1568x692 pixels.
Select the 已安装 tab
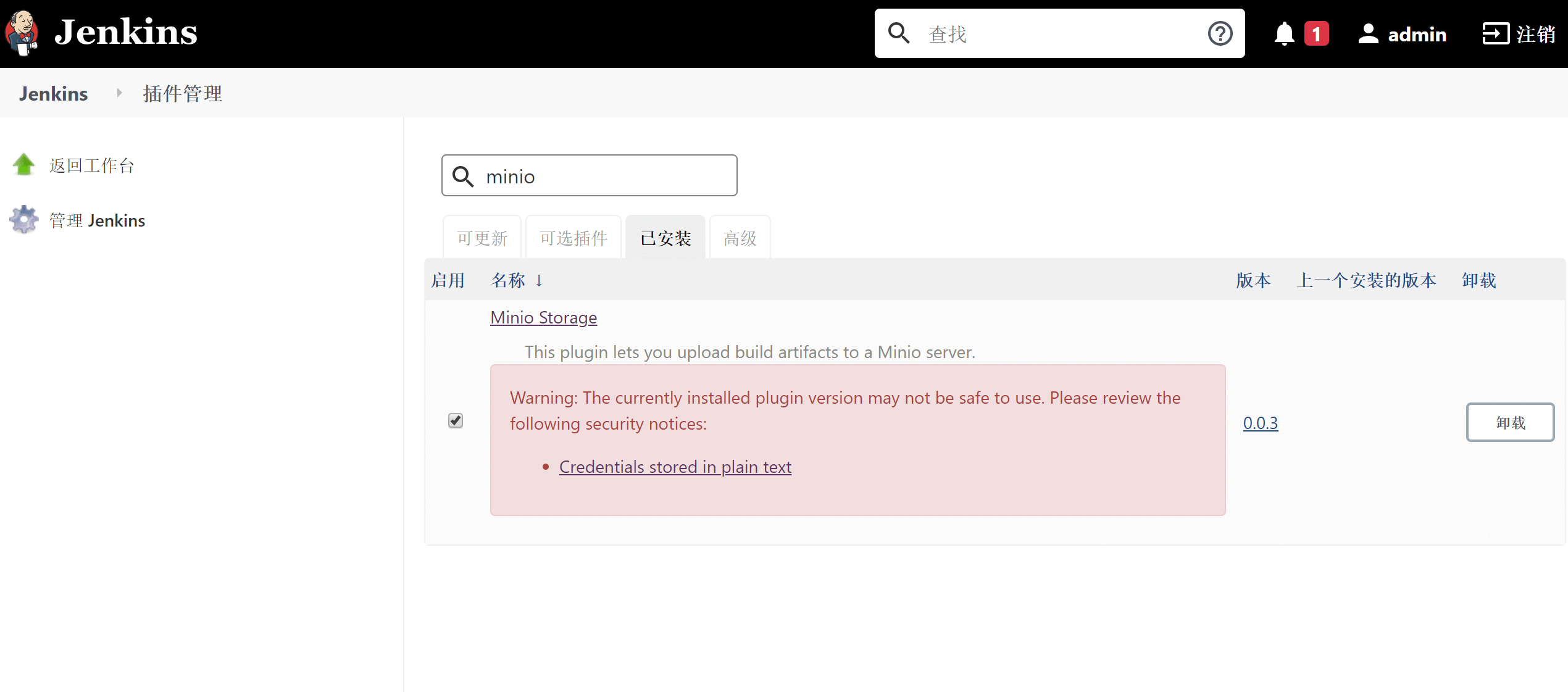pyautogui.click(x=665, y=238)
